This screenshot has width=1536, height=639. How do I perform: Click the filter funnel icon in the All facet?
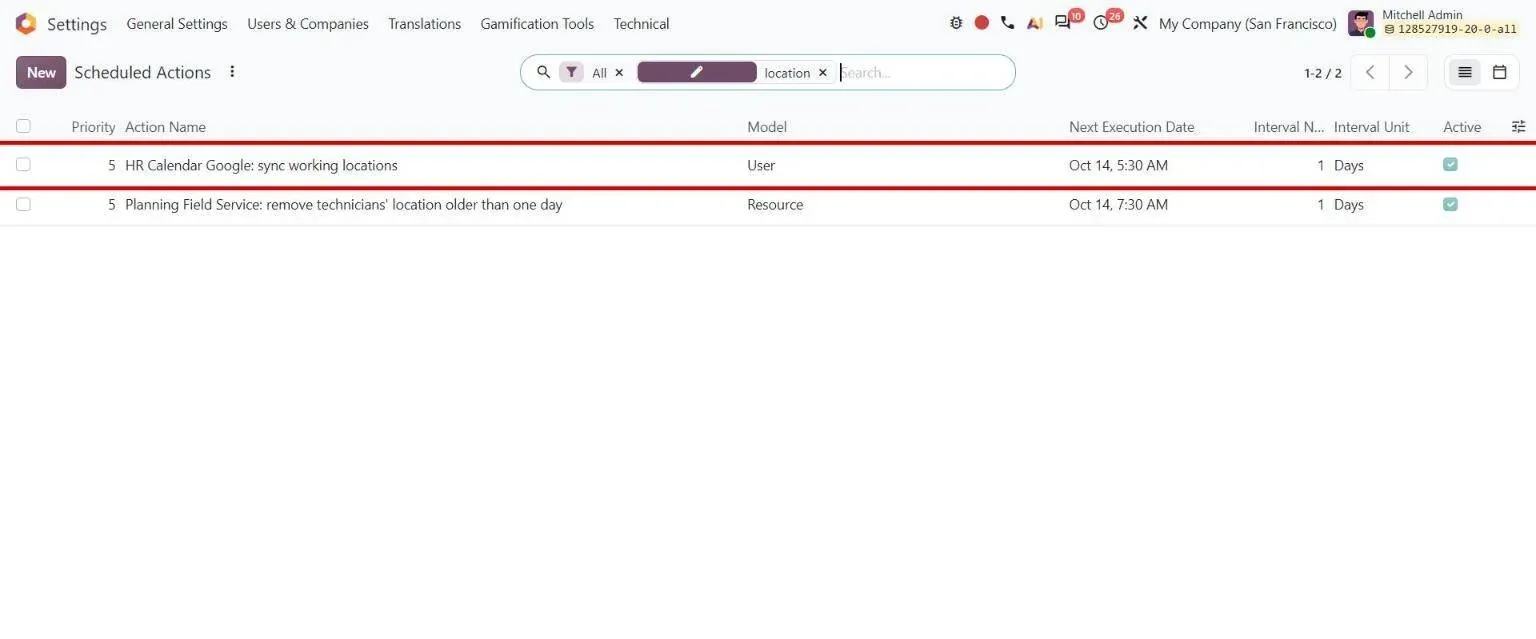point(571,72)
